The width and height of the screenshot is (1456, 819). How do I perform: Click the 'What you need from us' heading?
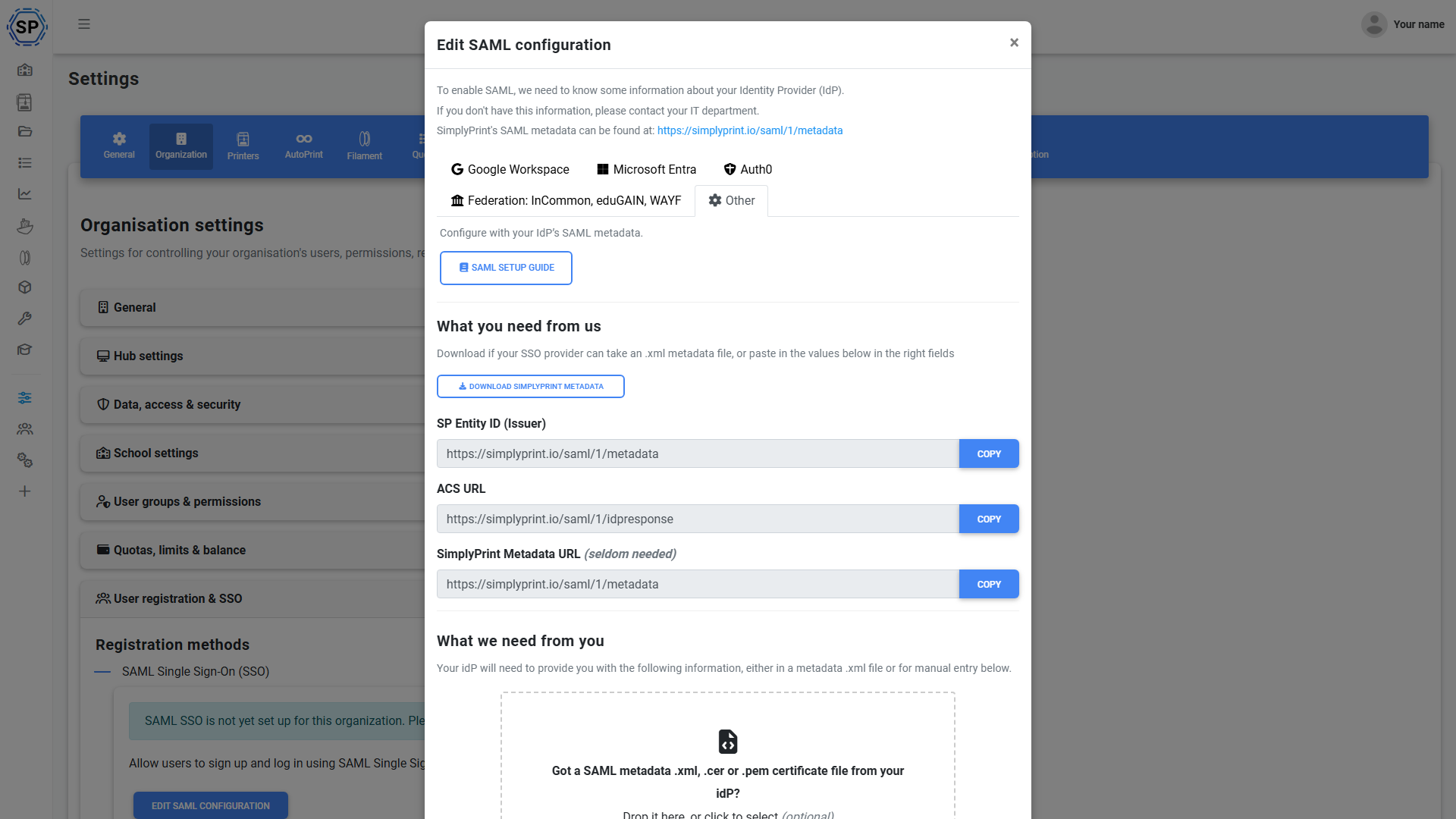coord(519,327)
